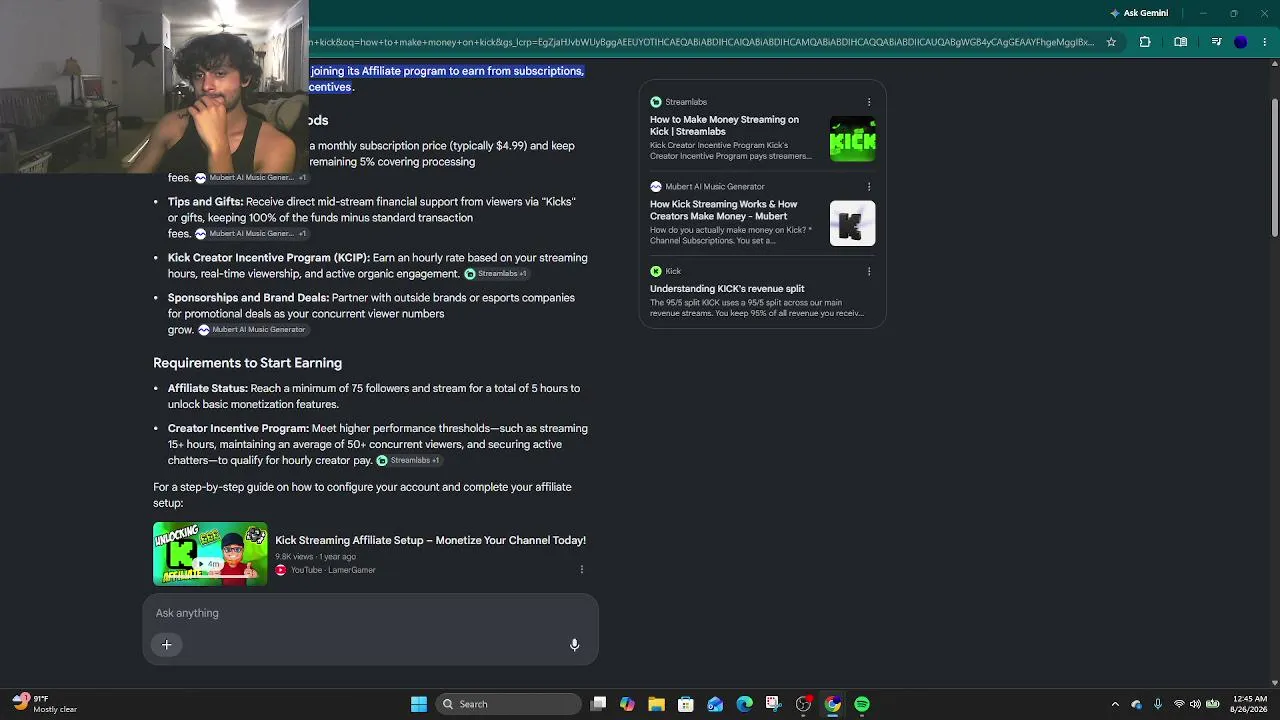Open Outlook from the taskbar
The image size is (1280, 720).
coord(715,704)
